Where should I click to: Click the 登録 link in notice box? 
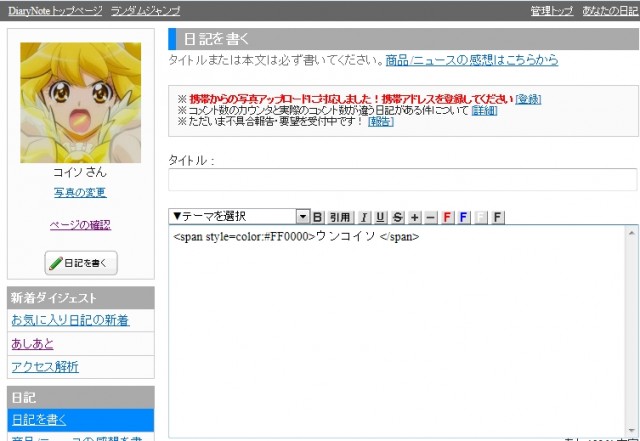[528, 99]
